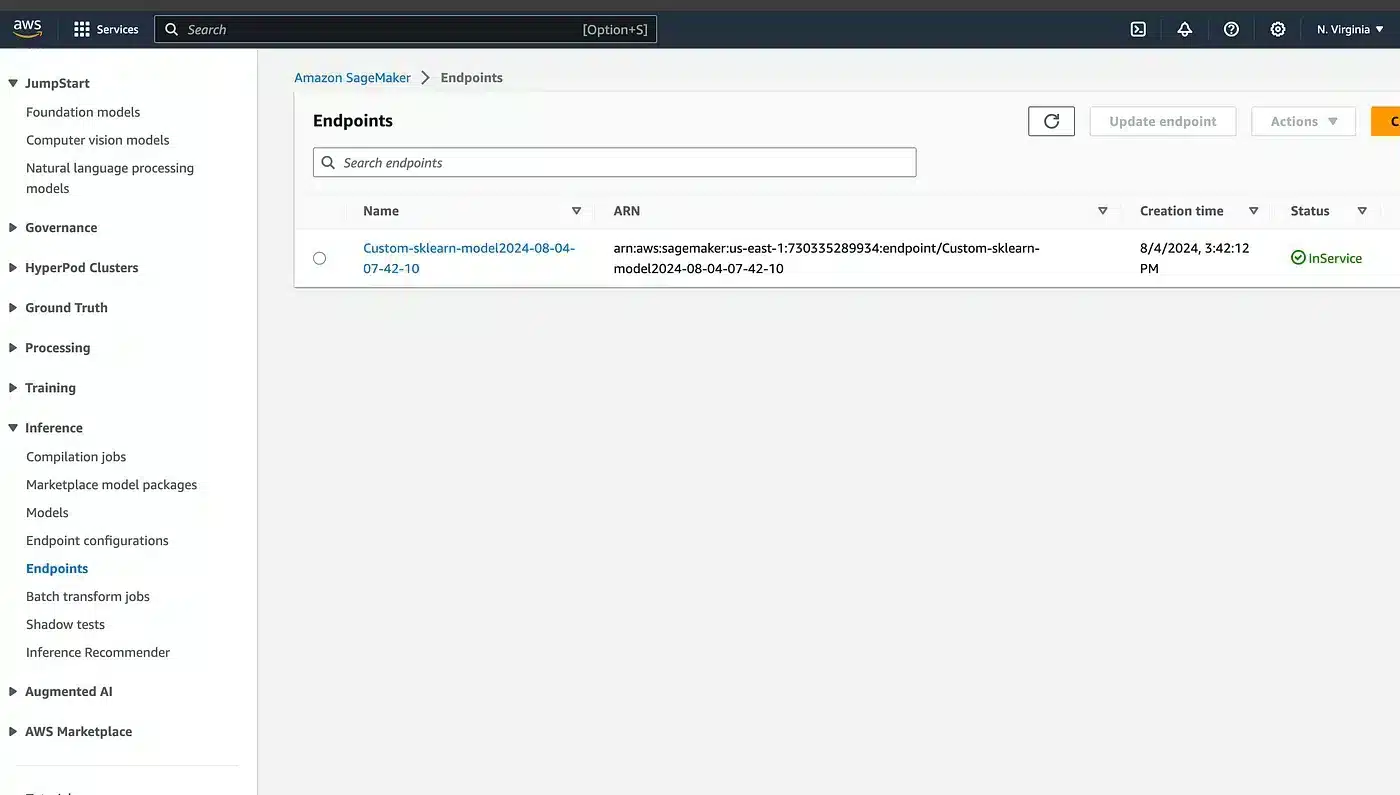
Task: Go to Amazon SageMaker breadcrumb
Action: 352,78
